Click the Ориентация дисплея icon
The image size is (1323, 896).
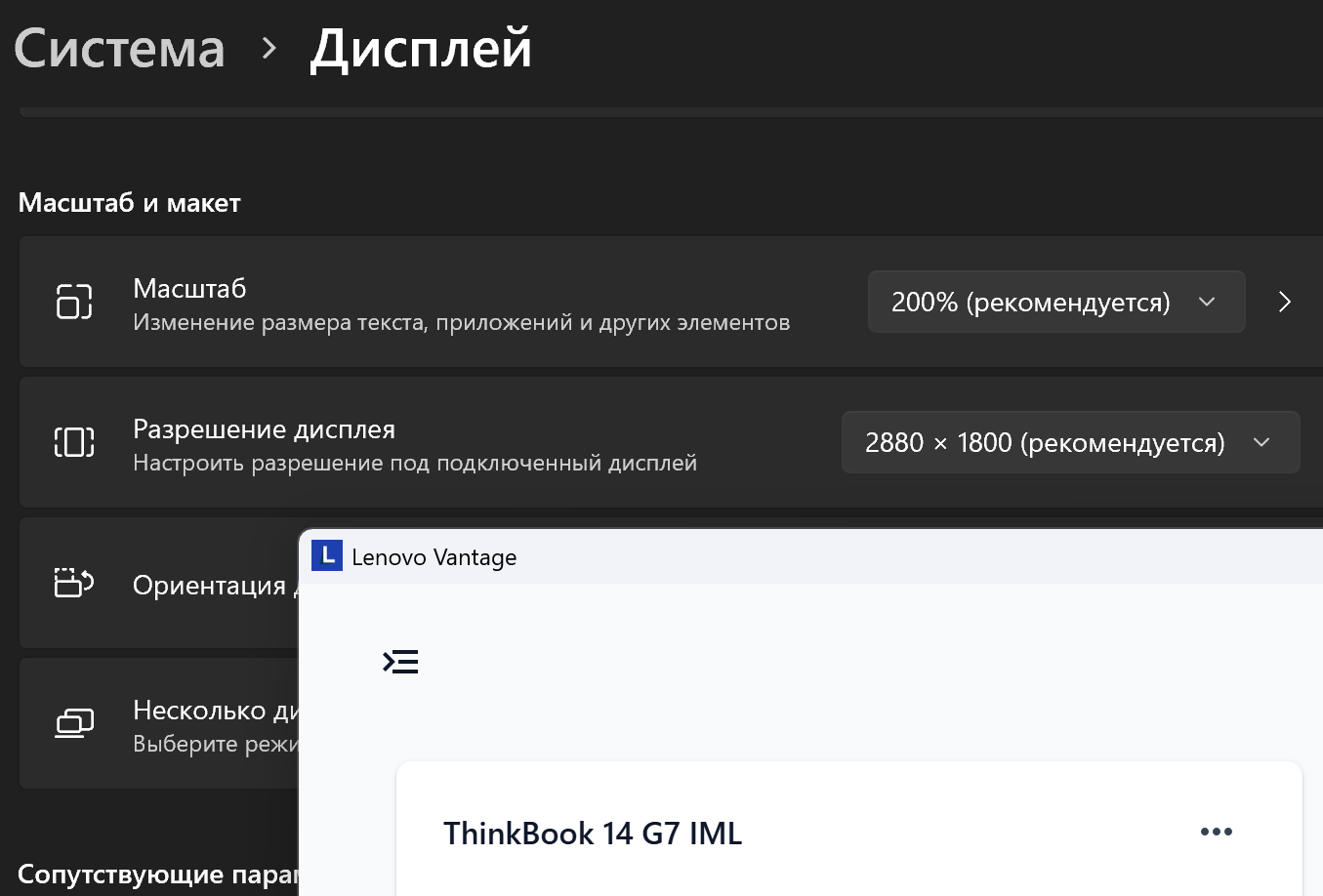click(74, 583)
